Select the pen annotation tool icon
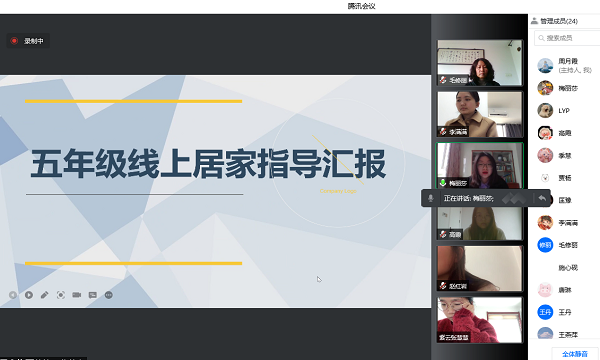The image size is (600, 360). tap(45, 295)
